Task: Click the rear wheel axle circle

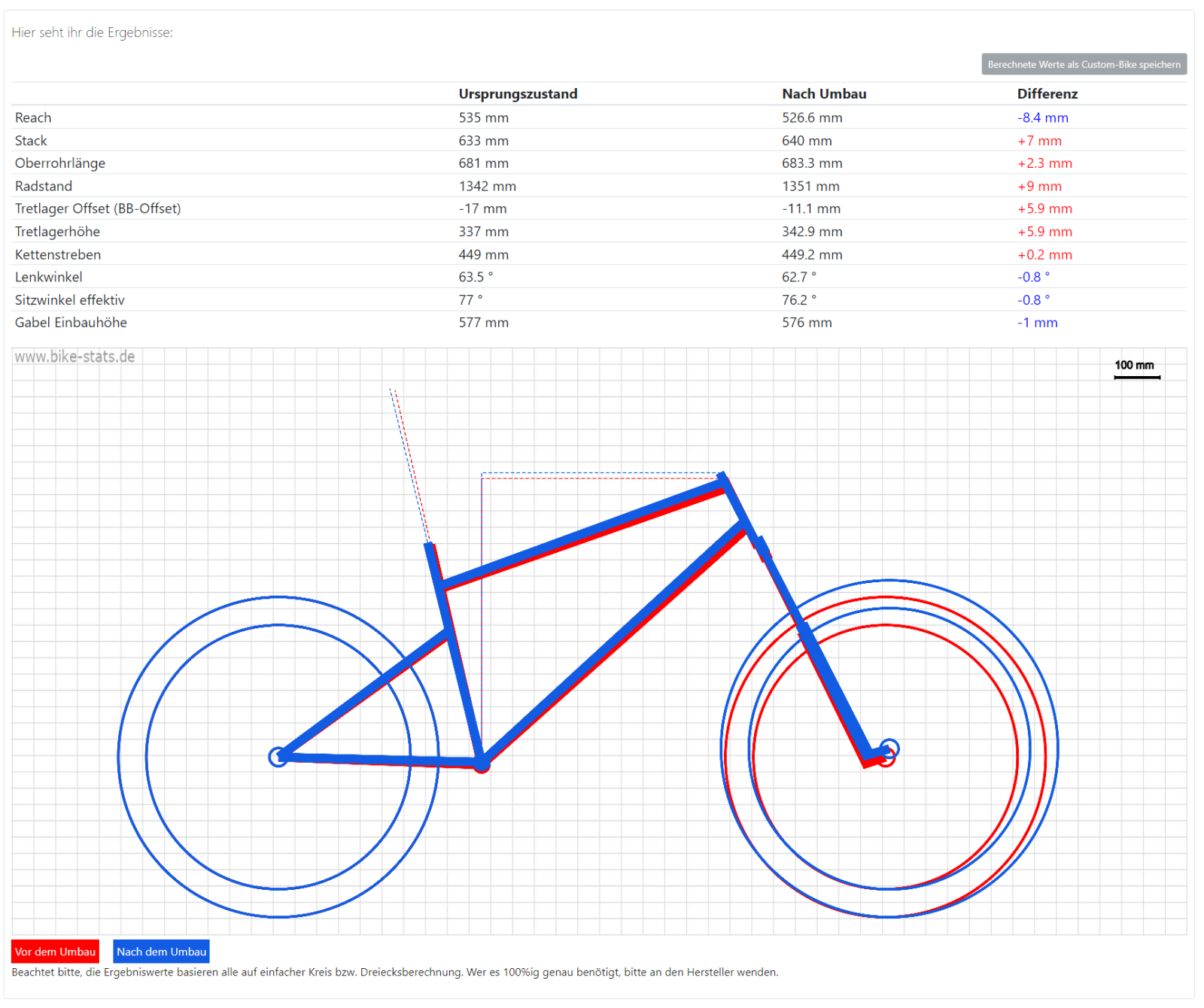Action: click(x=278, y=757)
